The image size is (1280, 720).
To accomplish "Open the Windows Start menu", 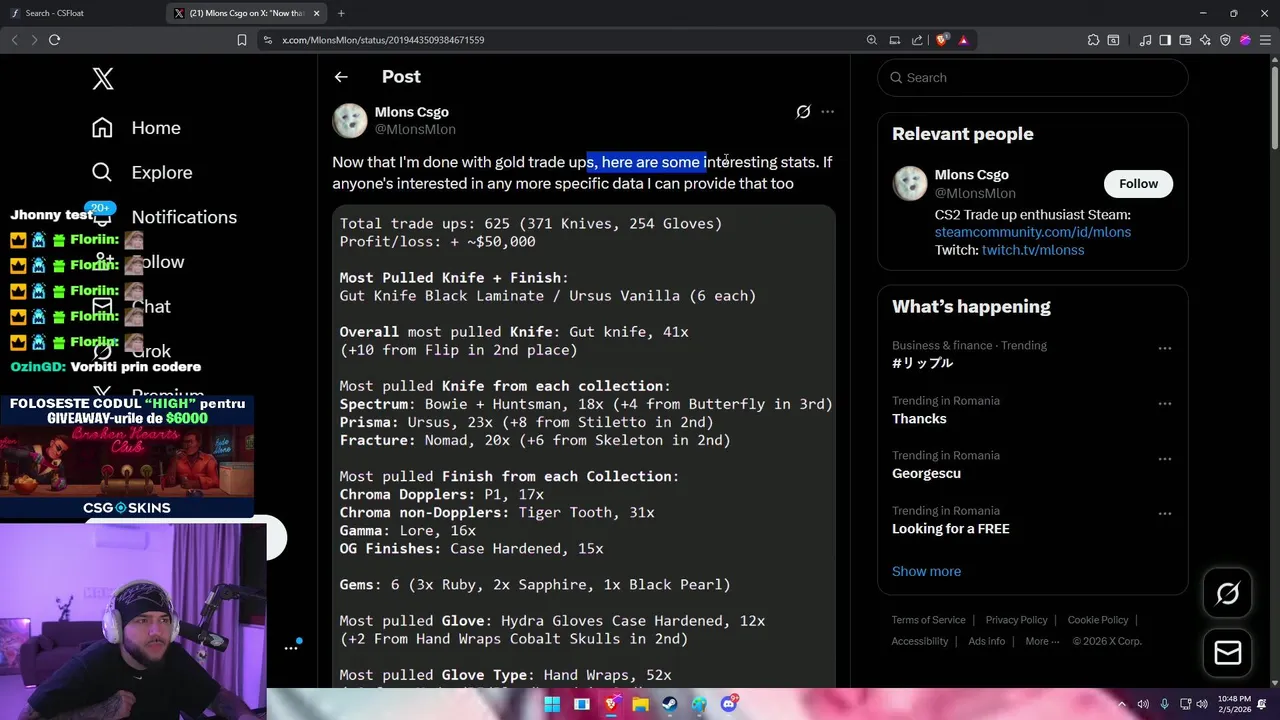I will [x=552, y=704].
